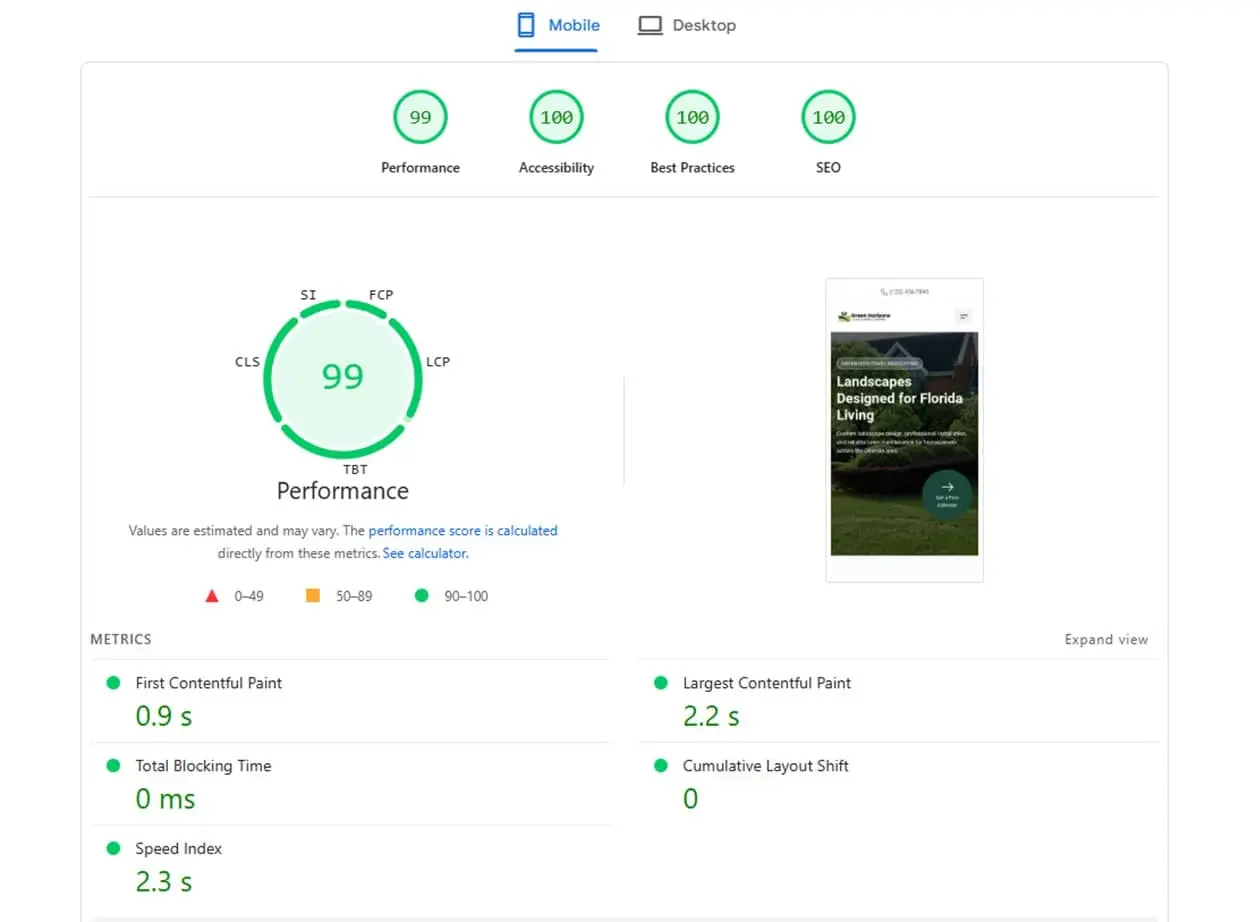Screen dimensions: 1260x922
Task: Click the Accessibility score circle of 100
Action: (556, 116)
